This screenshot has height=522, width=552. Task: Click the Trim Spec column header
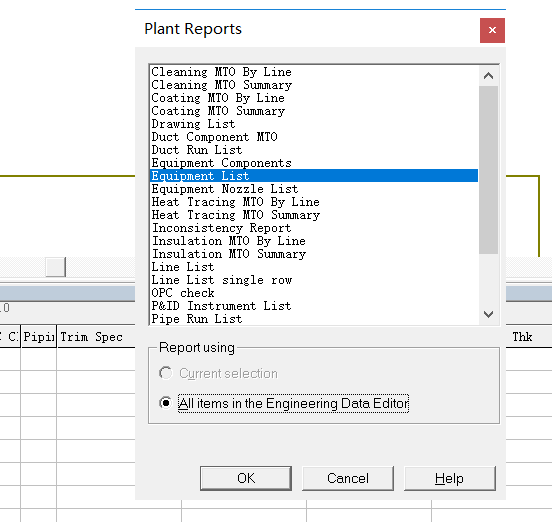point(96,337)
